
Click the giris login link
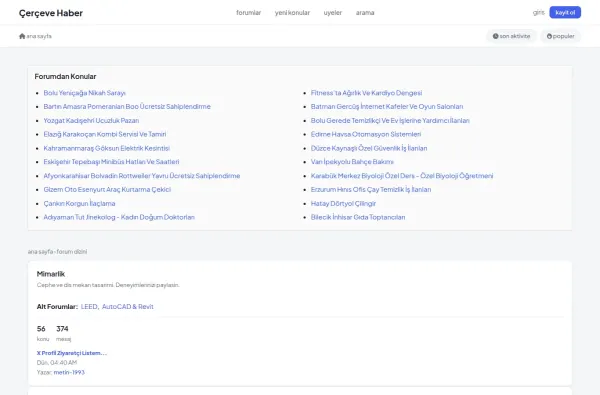click(x=538, y=12)
